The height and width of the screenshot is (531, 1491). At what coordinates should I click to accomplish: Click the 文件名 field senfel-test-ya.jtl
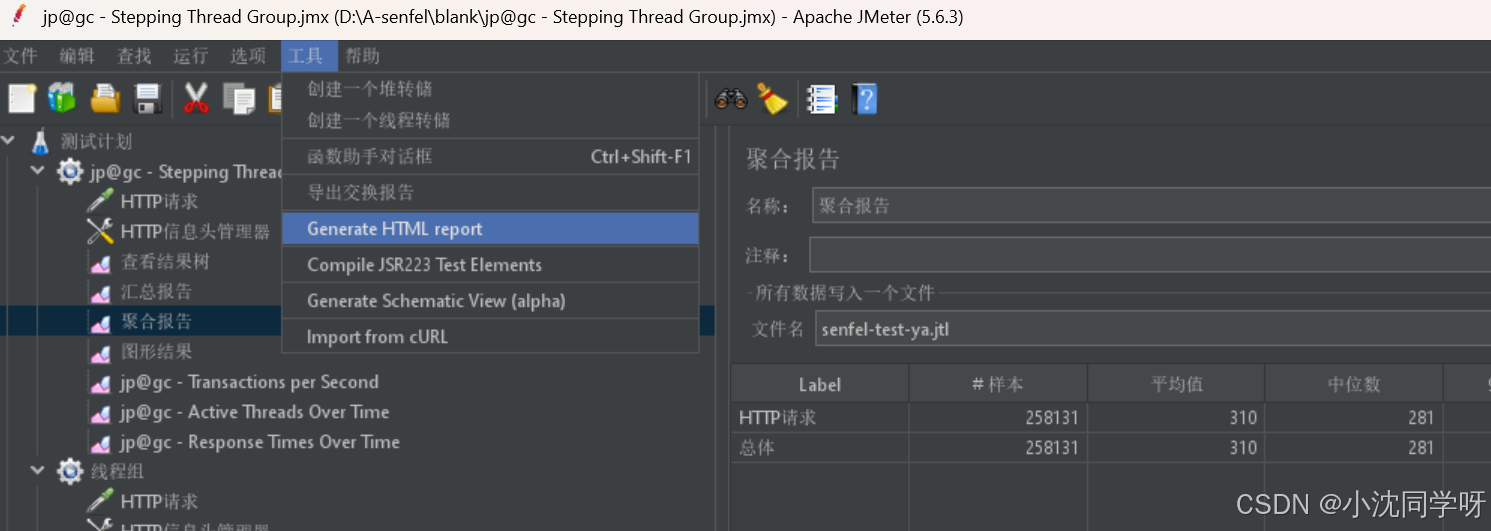point(1153,329)
